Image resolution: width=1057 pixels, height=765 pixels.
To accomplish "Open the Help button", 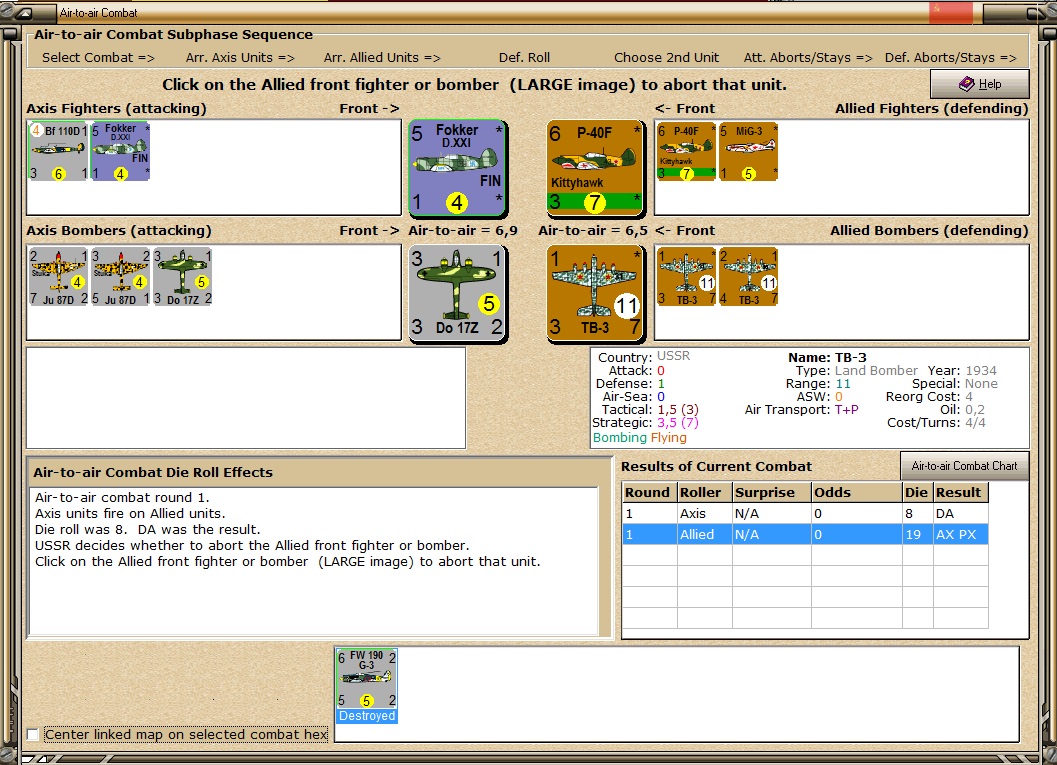I will pyautogui.click(x=979, y=84).
